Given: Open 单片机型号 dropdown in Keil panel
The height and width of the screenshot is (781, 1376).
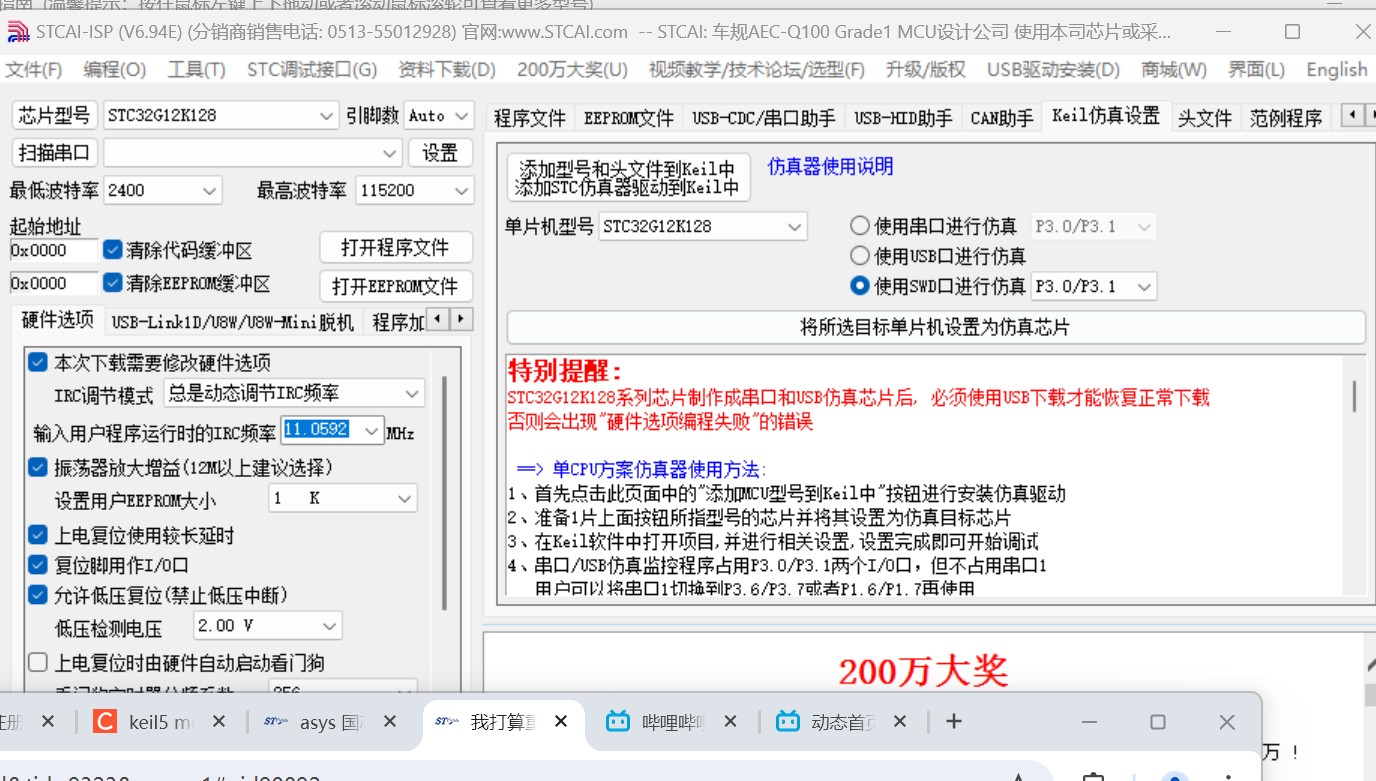Looking at the screenshot, I should point(703,227).
